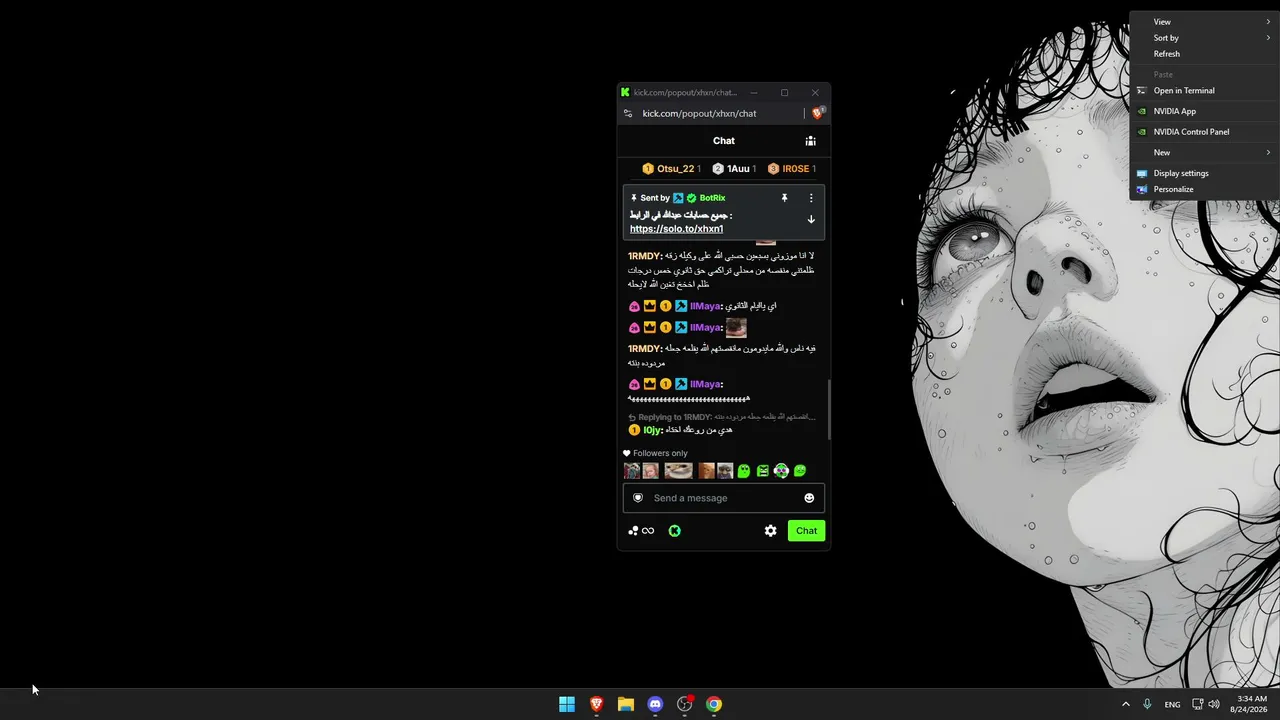Open Google Chrome from the taskbar
1280x720 pixels.
(x=714, y=704)
